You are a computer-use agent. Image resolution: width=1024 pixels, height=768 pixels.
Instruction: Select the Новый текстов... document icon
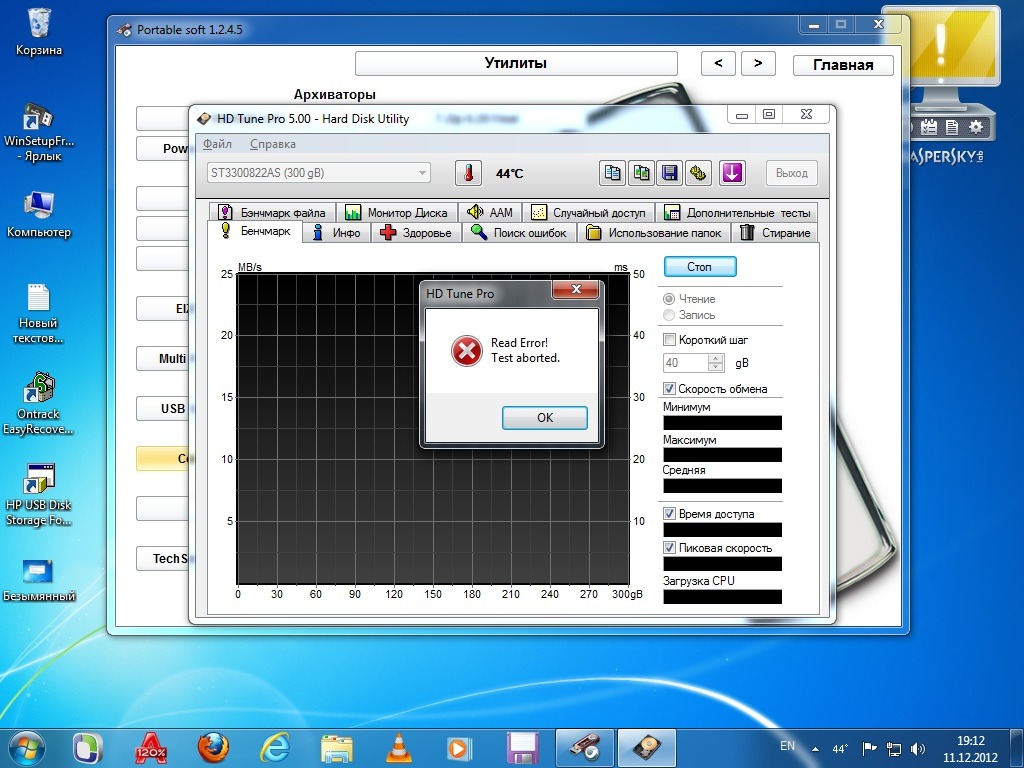(39, 313)
